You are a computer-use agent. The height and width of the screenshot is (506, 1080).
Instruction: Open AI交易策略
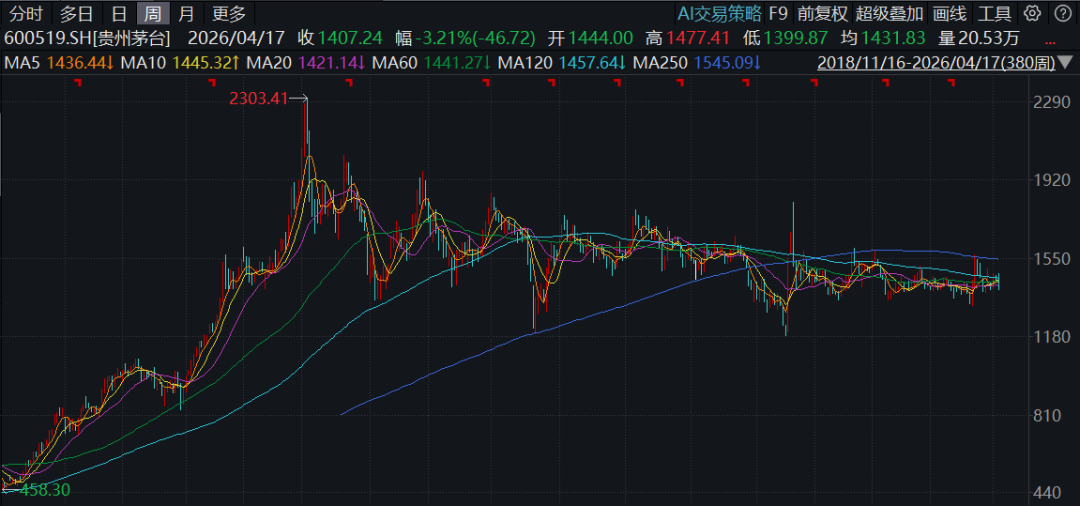(x=718, y=12)
